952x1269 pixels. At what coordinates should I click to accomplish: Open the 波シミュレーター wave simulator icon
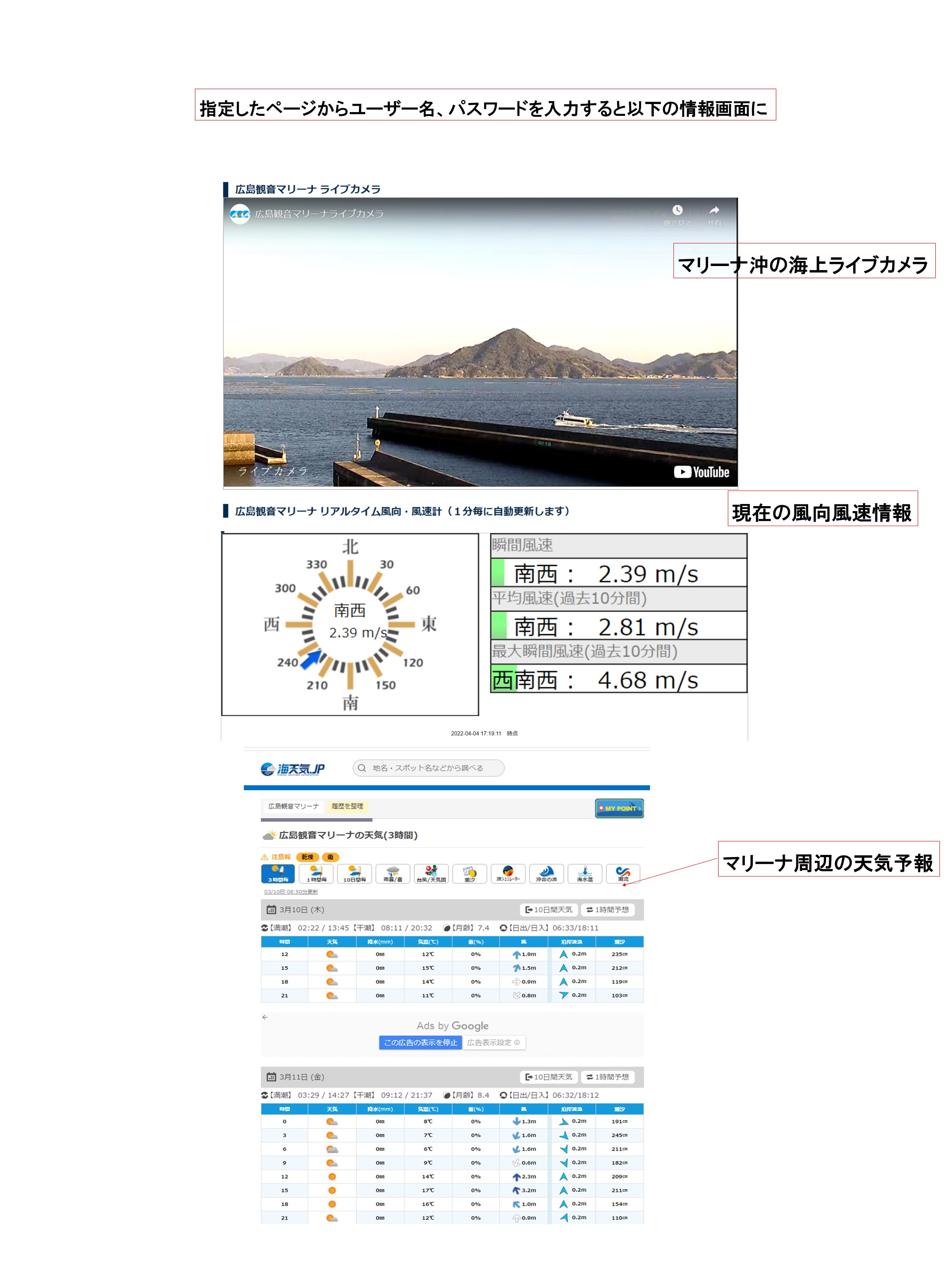[x=508, y=873]
